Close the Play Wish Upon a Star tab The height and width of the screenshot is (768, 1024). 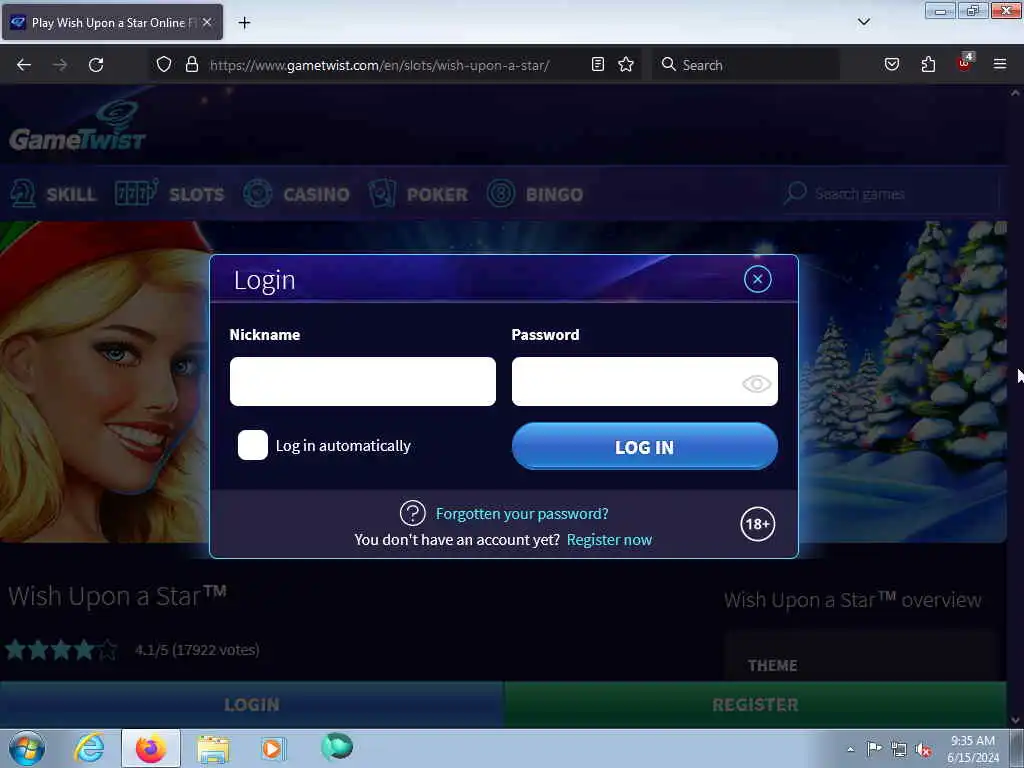(x=206, y=22)
